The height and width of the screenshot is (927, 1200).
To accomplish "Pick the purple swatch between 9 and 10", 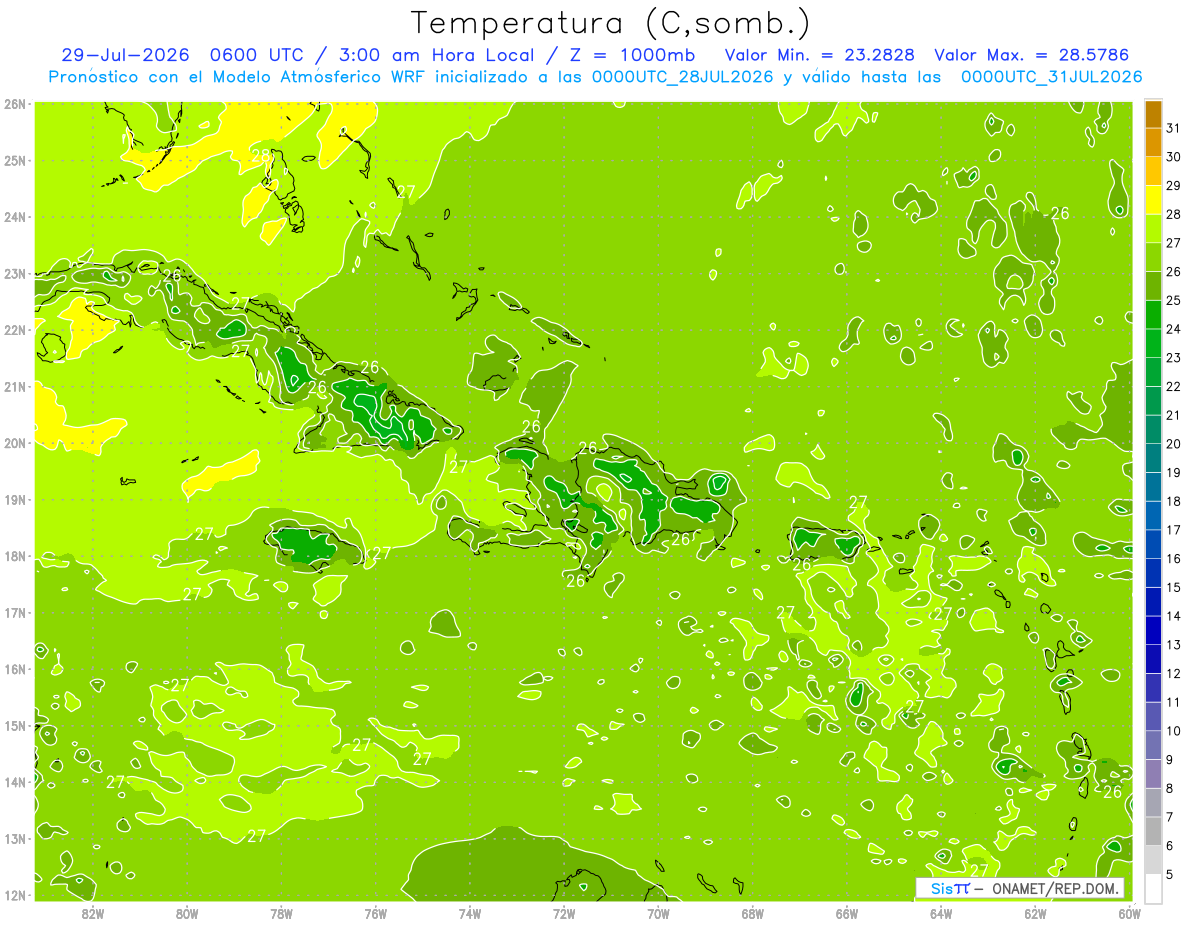I will tap(1153, 745).
